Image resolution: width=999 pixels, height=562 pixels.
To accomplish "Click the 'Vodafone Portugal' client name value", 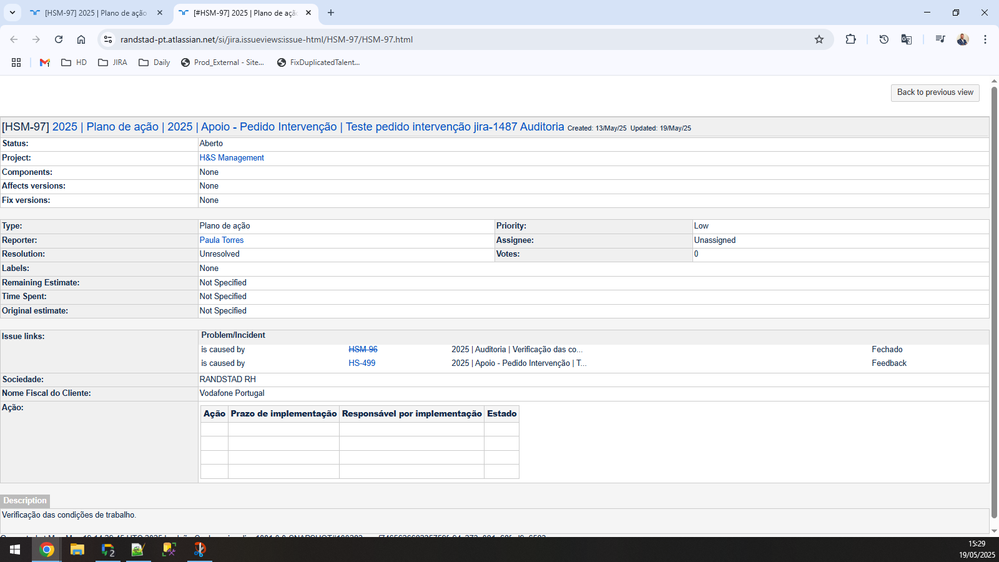I will click(x=231, y=393).
